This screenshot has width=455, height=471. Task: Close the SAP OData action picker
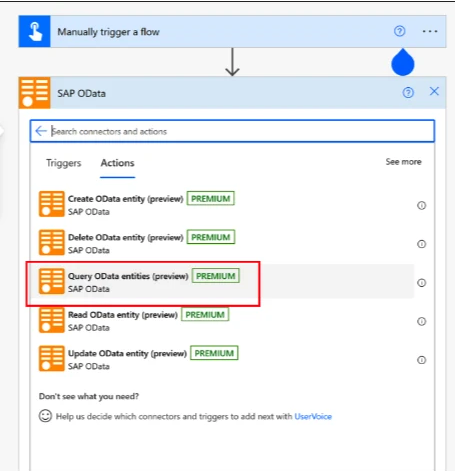(434, 91)
